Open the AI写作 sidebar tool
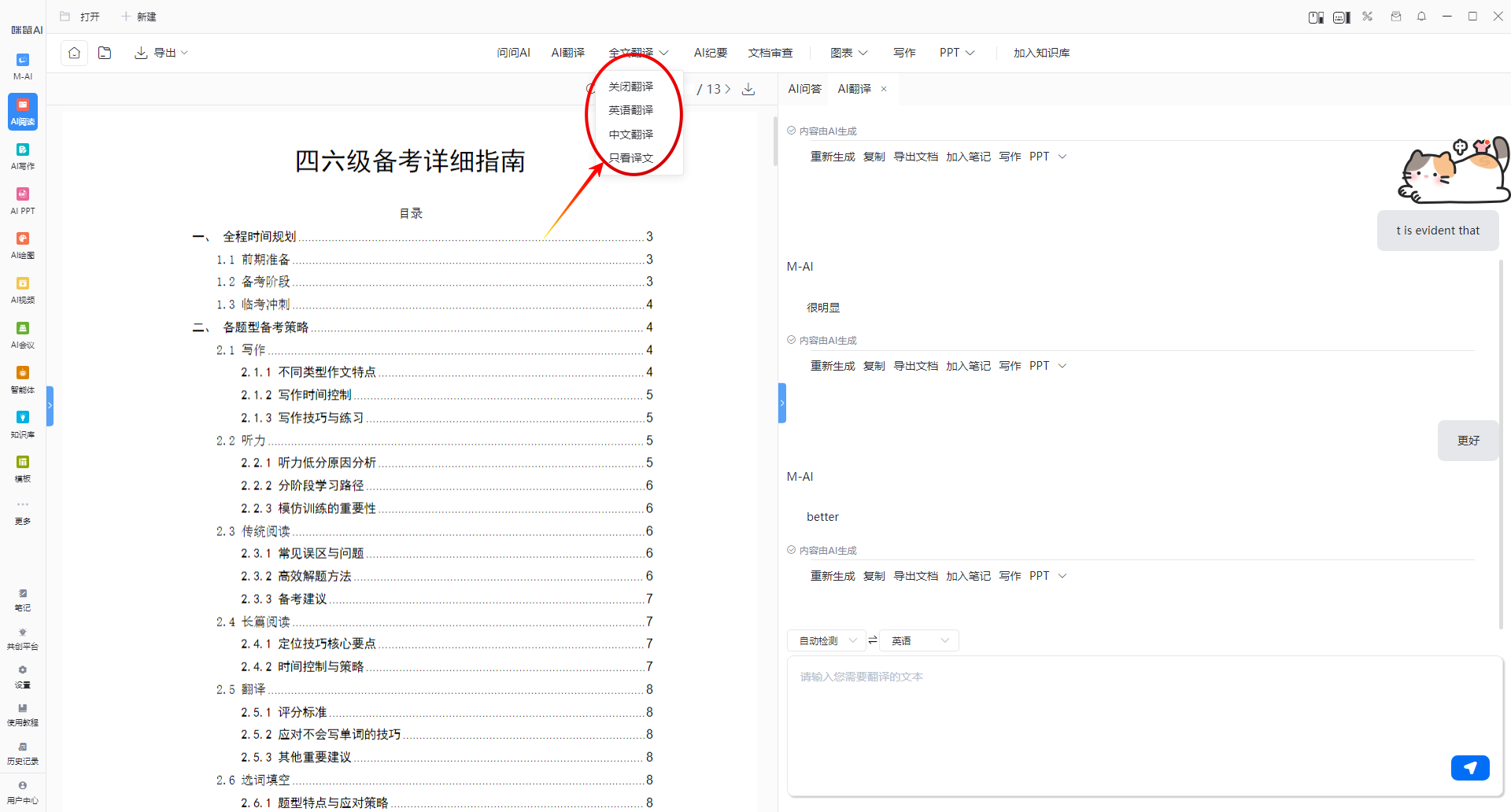1511x812 pixels. pos(23,156)
